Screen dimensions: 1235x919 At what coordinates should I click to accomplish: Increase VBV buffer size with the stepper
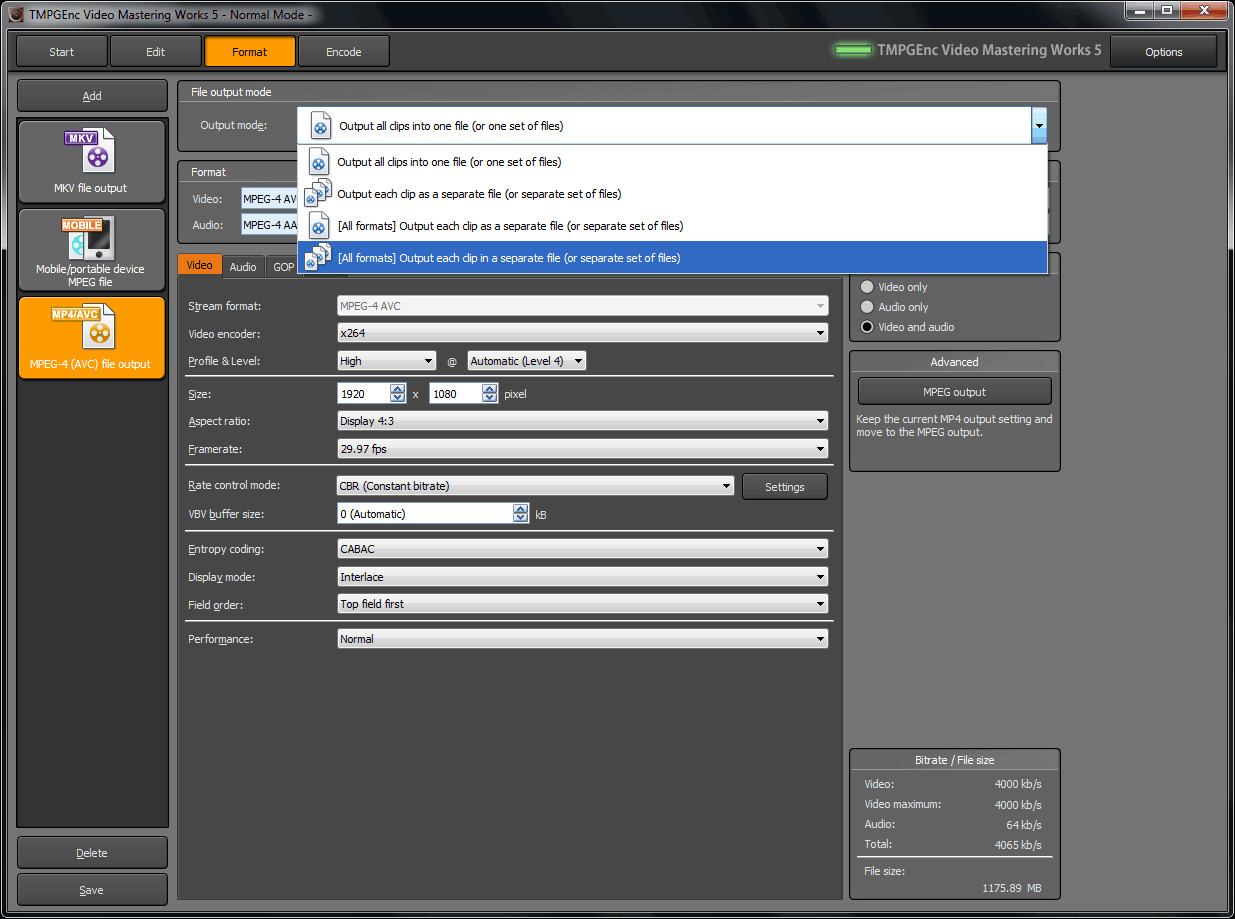520,507
